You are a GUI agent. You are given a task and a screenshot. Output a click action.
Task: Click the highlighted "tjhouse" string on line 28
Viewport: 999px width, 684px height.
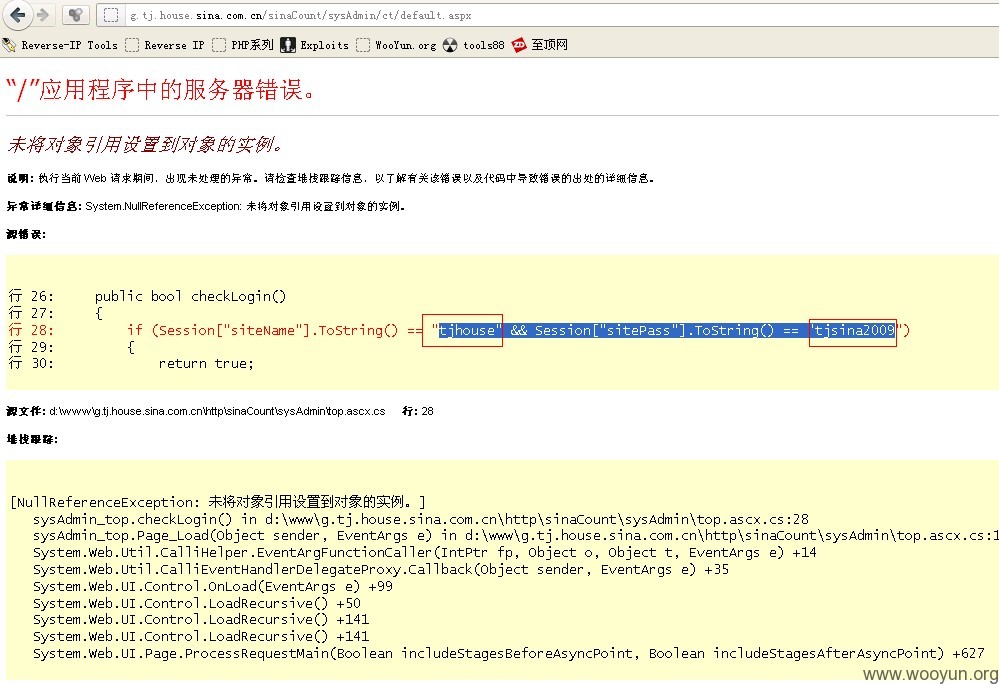coord(467,331)
